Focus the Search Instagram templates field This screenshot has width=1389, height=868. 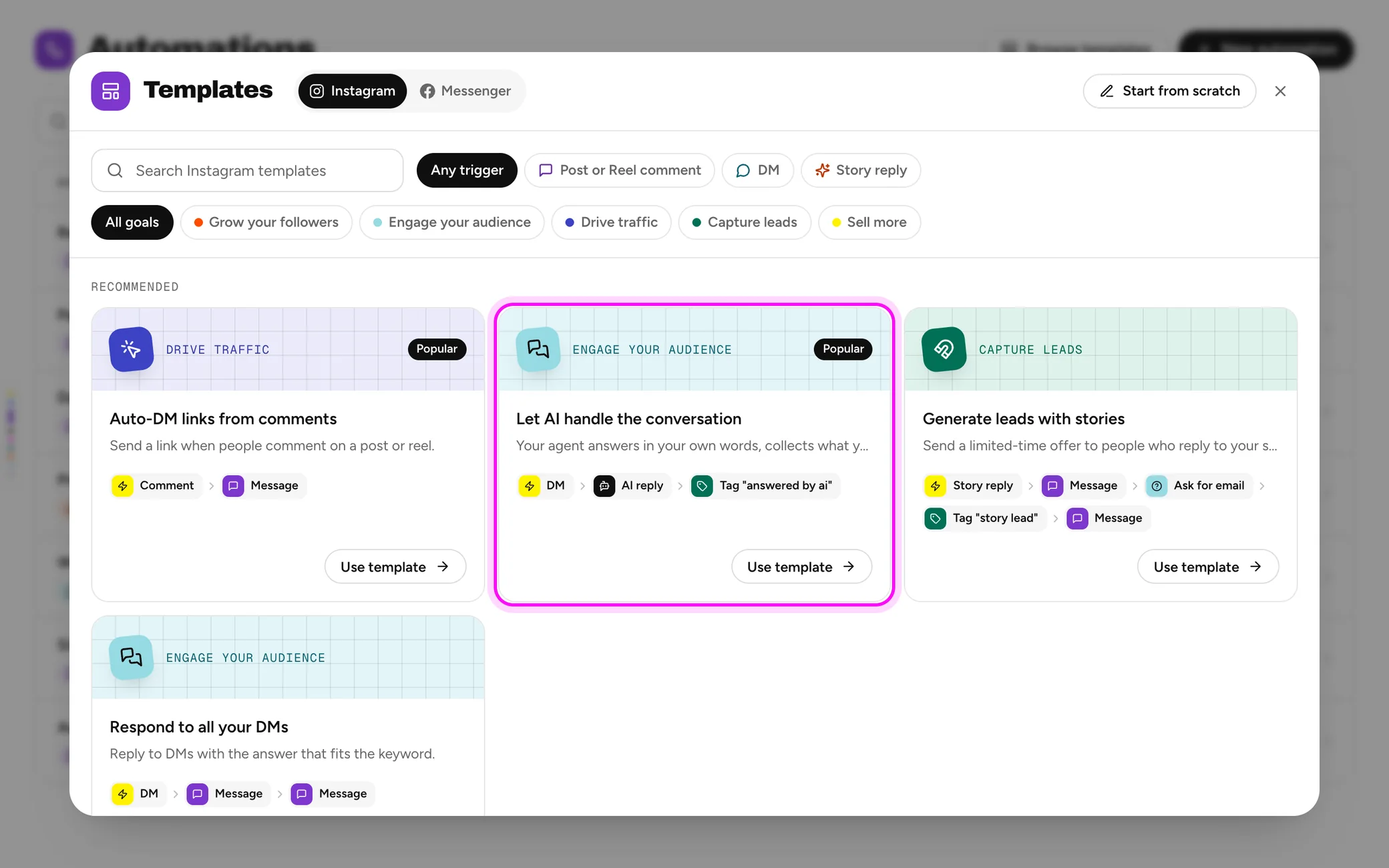coord(247,170)
